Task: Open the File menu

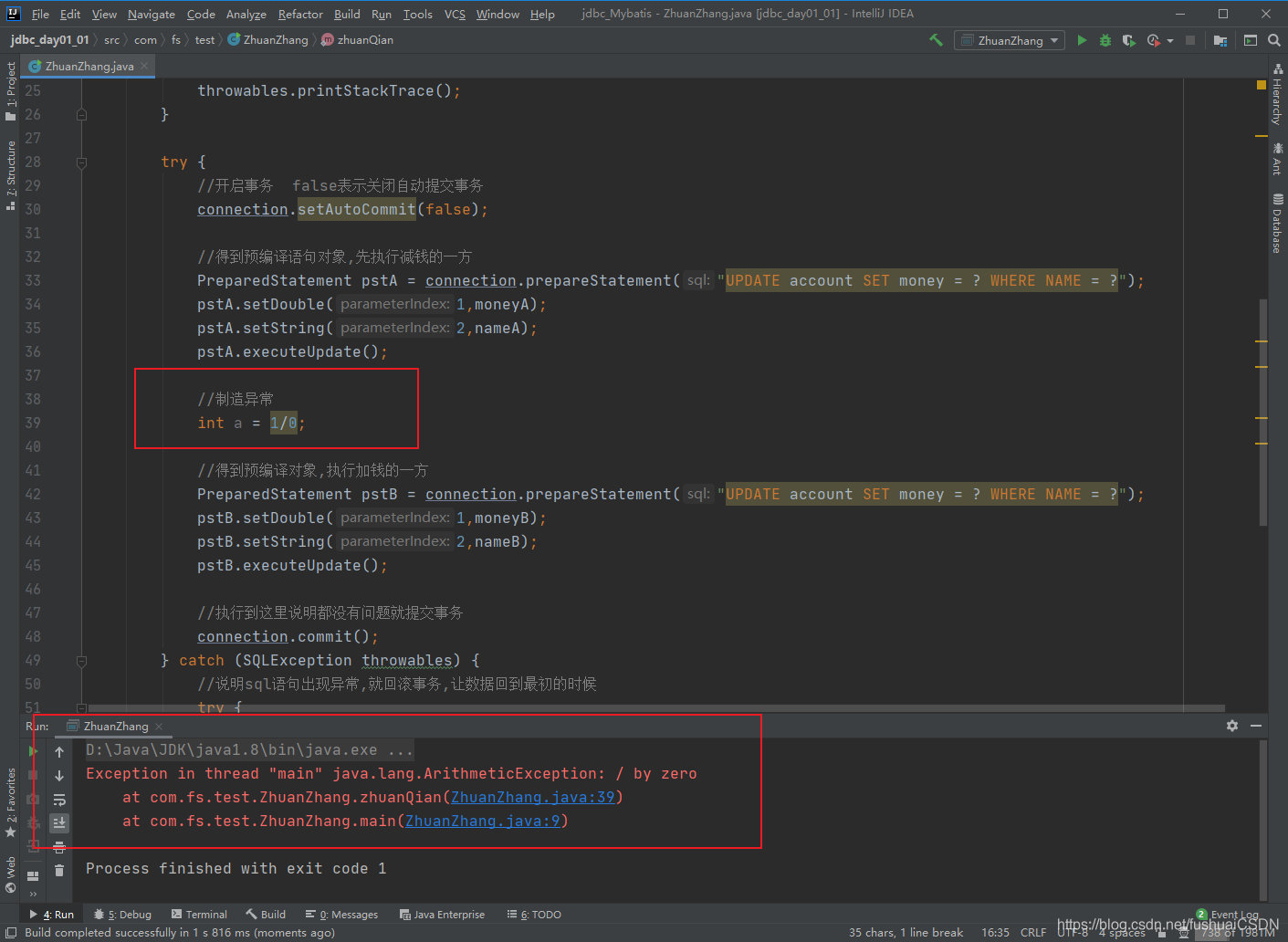Action: tap(40, 14)
